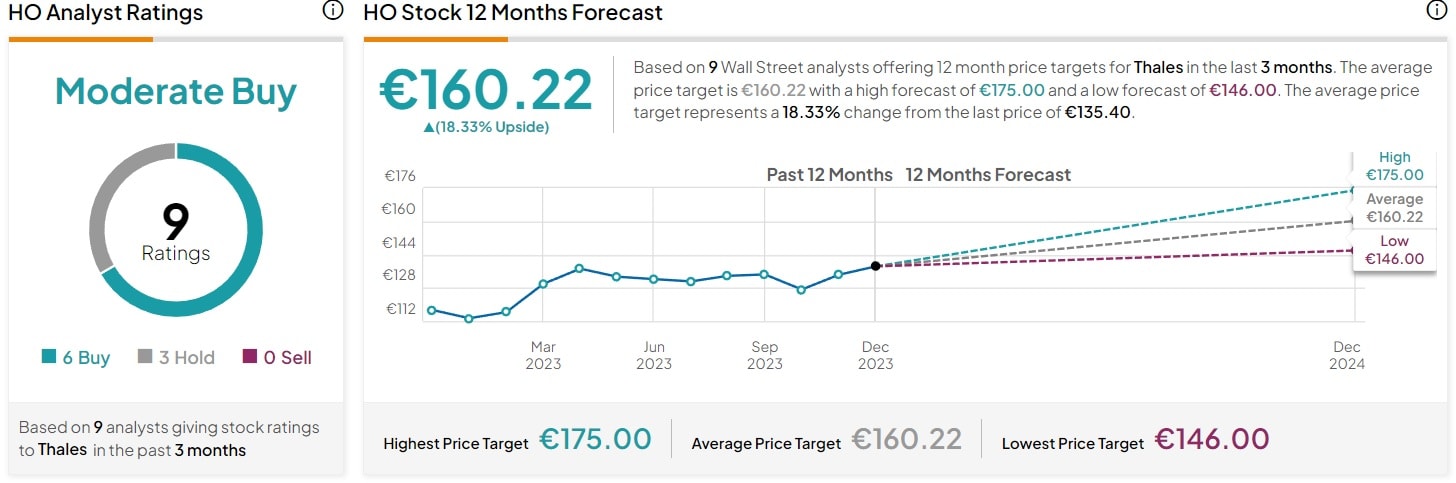Click the large €160.22 price target figure
The image size is (1456, 483).
(x=486, y=90)
